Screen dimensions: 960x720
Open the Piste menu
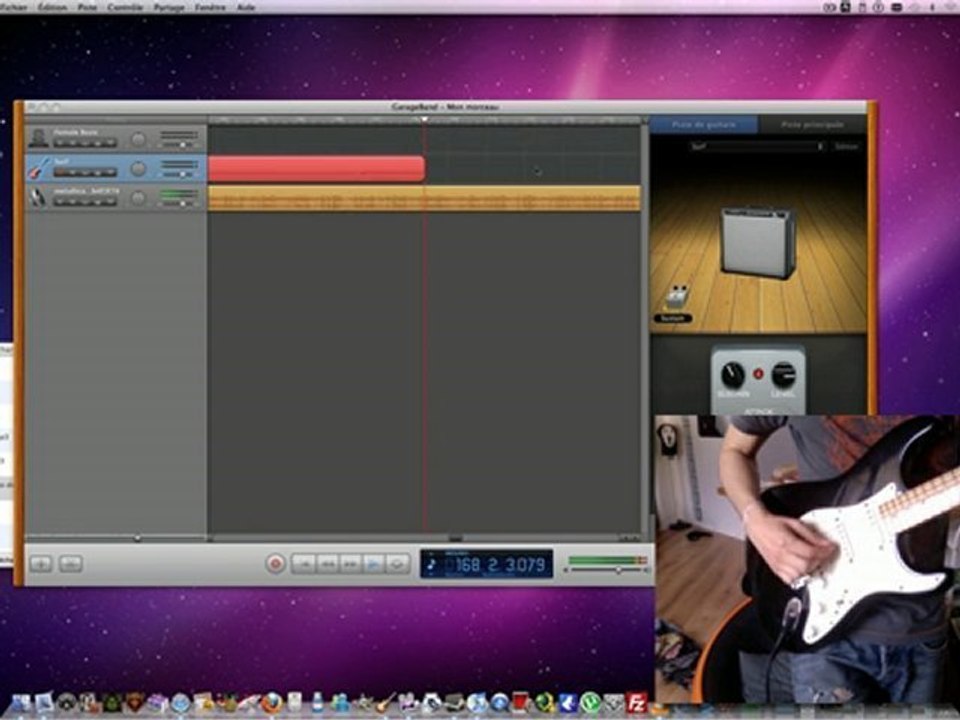(x=88, y=7)
